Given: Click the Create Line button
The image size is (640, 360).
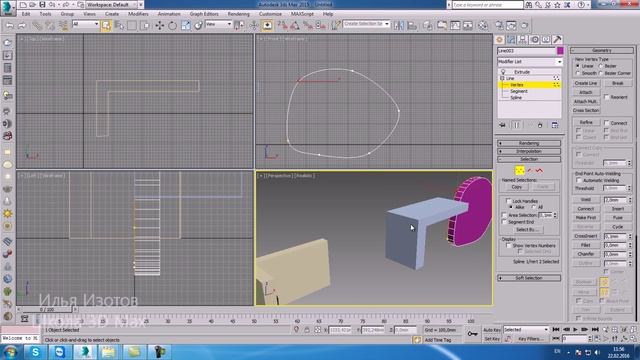Looking at the screenshot, I should [x=586, y=83].
